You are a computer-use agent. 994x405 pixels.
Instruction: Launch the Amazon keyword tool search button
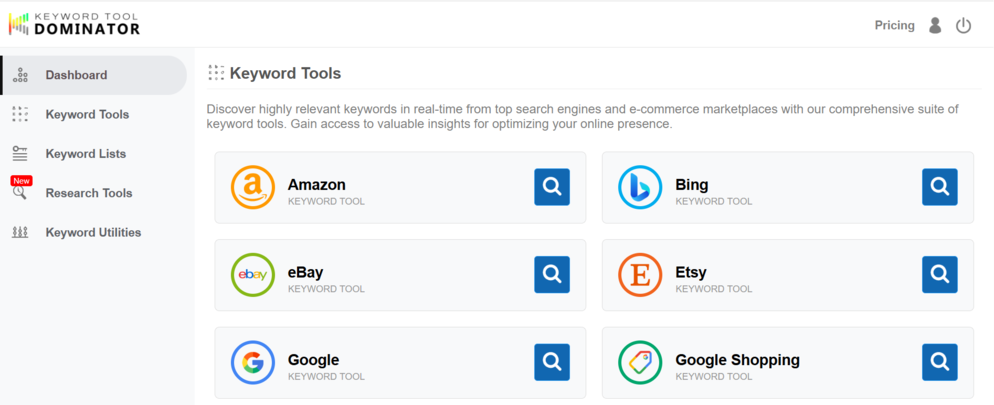552,187
